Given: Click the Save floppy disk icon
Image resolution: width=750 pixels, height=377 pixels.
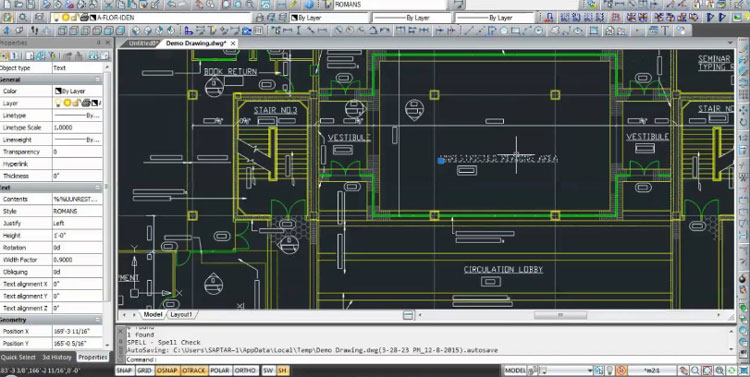Looking at the screenshot, I should point(30,4).
